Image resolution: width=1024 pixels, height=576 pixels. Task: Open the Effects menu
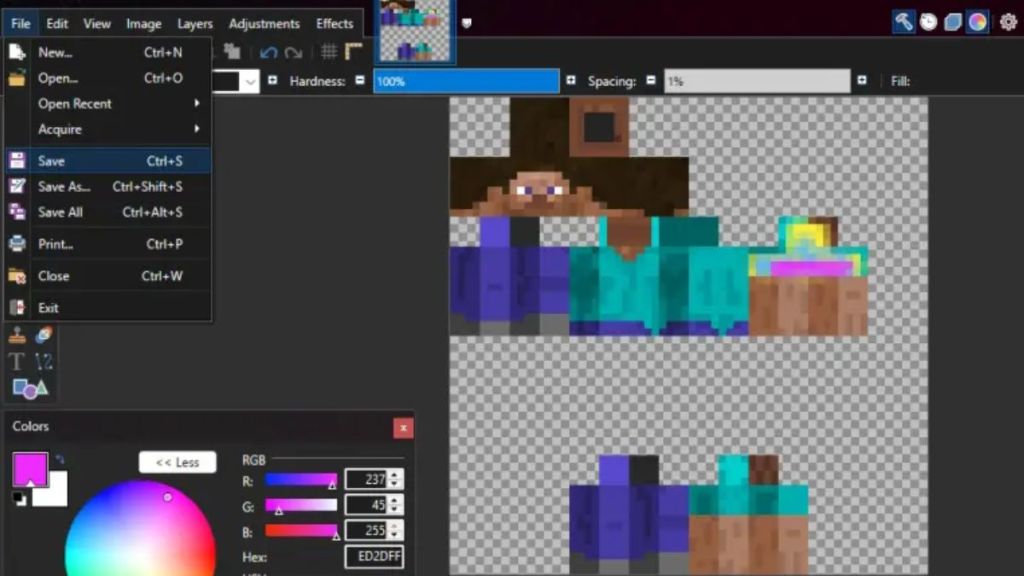[334, 24]
